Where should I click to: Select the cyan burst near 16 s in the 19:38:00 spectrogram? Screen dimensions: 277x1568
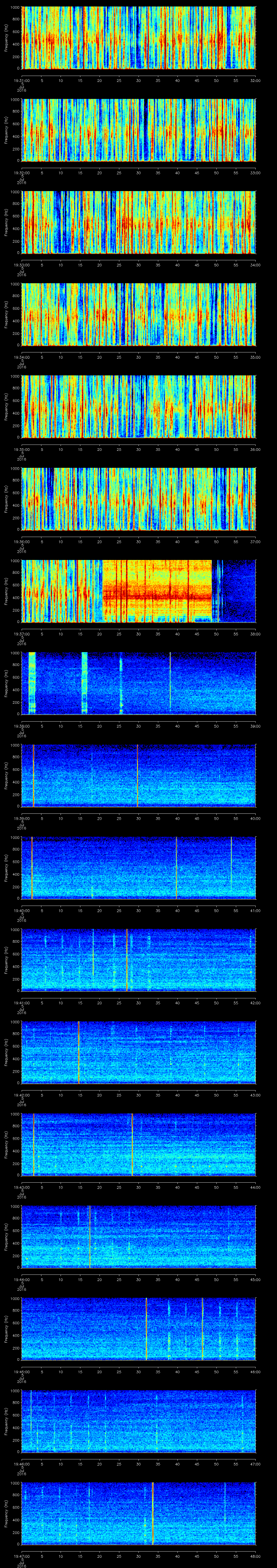85,683
